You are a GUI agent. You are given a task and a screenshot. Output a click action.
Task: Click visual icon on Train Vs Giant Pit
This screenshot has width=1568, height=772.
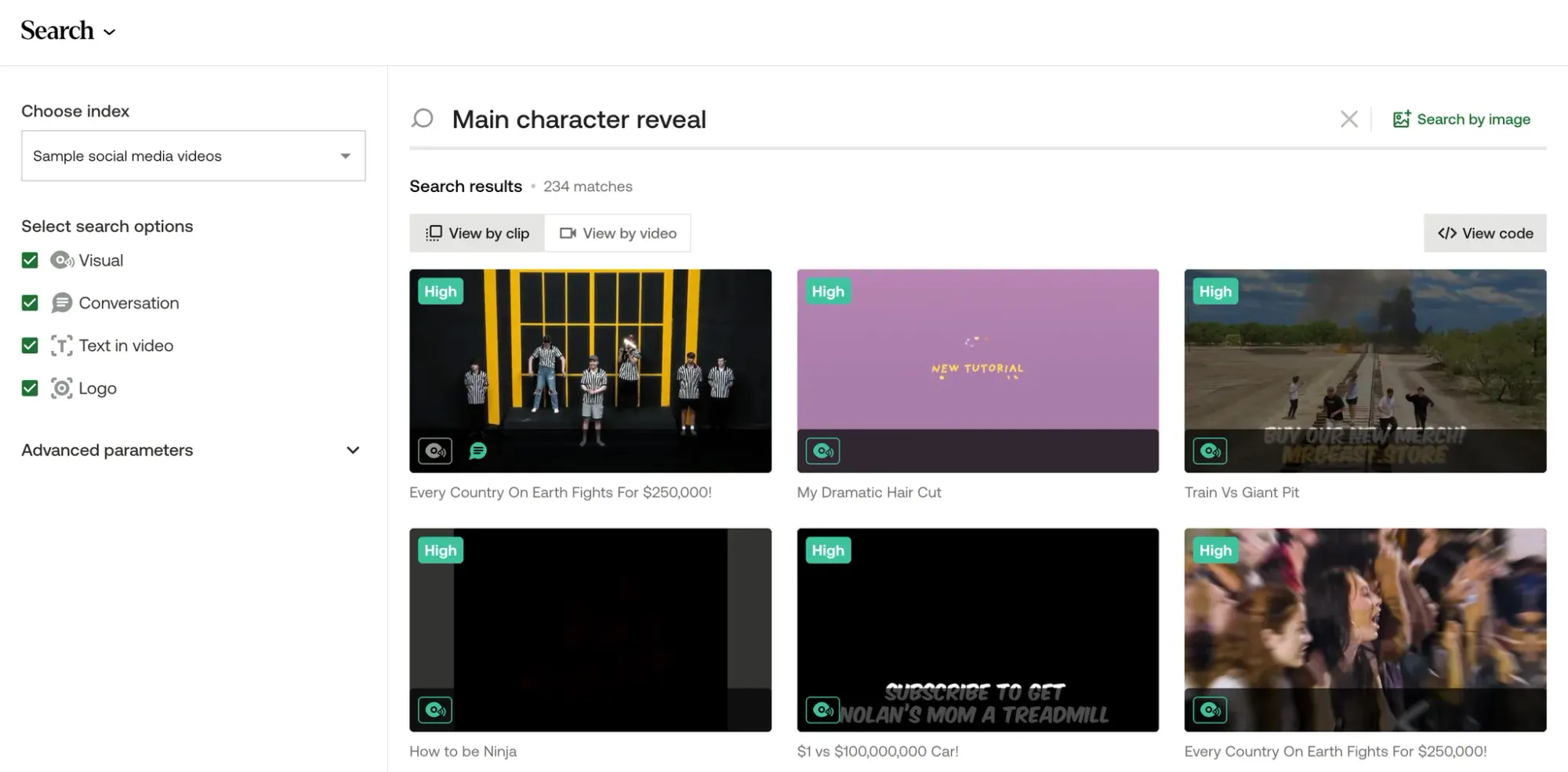click(1210, 451)
